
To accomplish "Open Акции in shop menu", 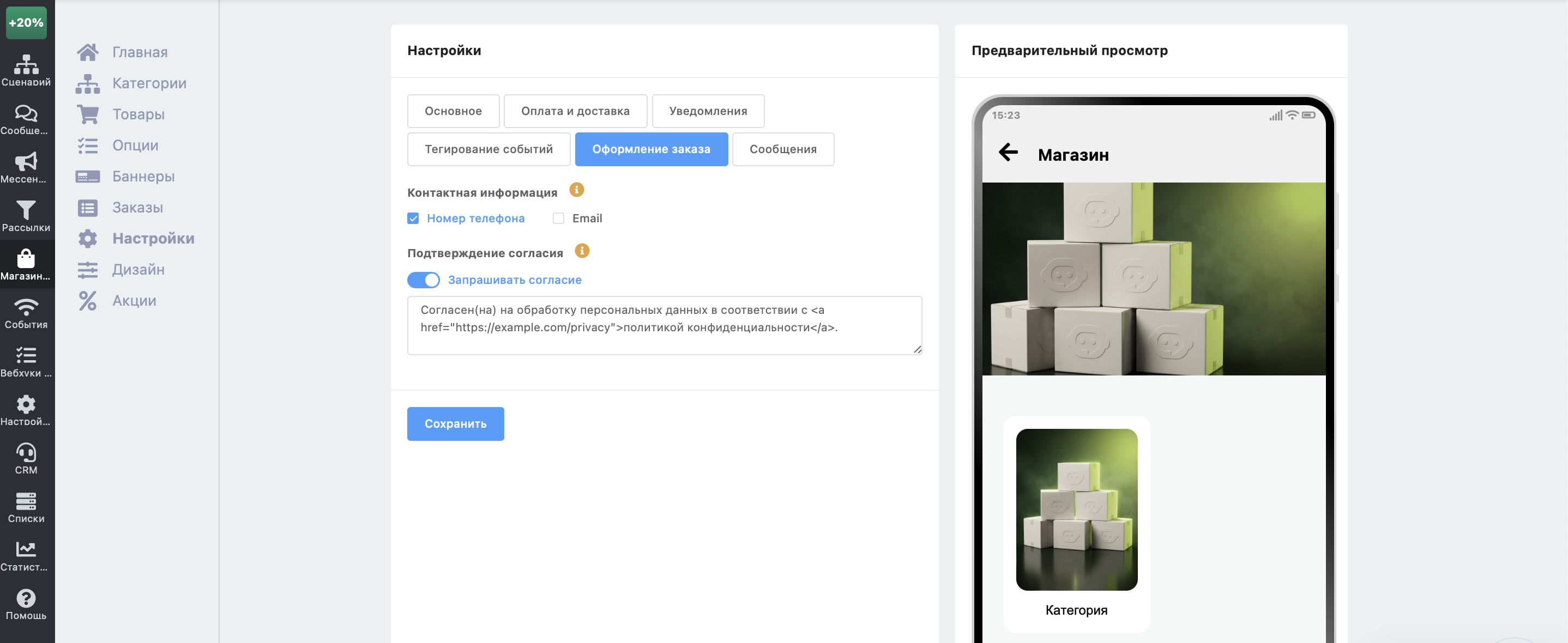I will point(117,300).
